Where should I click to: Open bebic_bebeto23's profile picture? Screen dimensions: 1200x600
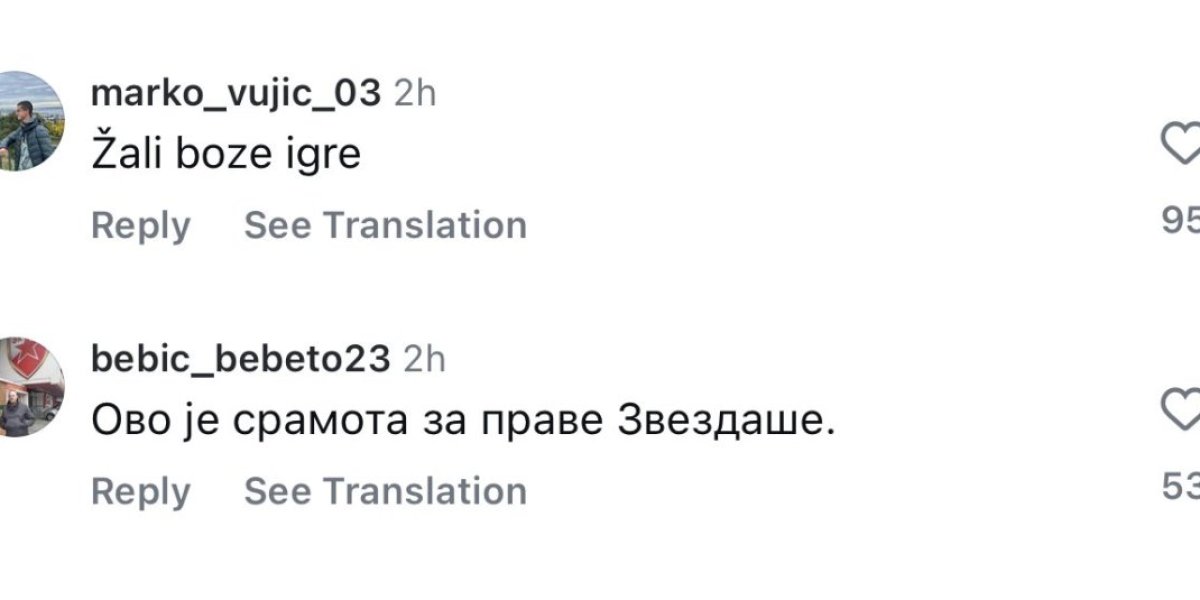tap(29, 387)
